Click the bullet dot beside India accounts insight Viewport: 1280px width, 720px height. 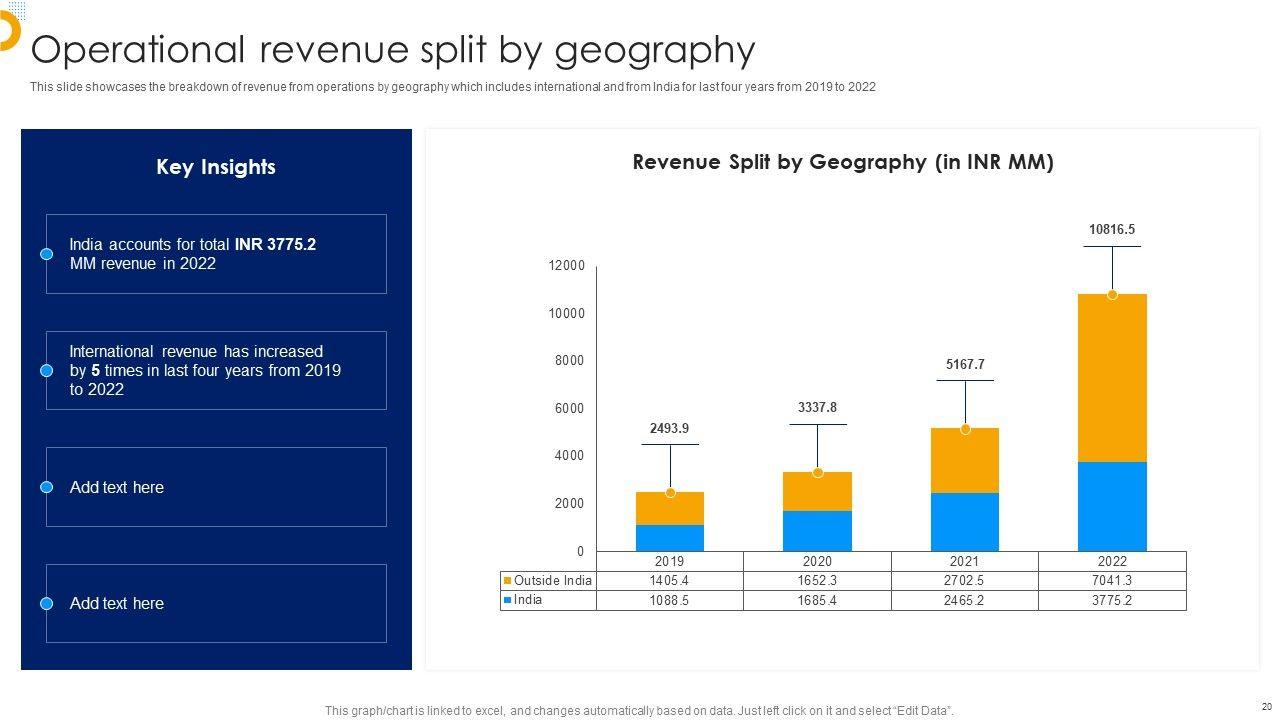(x=46, y=254)
